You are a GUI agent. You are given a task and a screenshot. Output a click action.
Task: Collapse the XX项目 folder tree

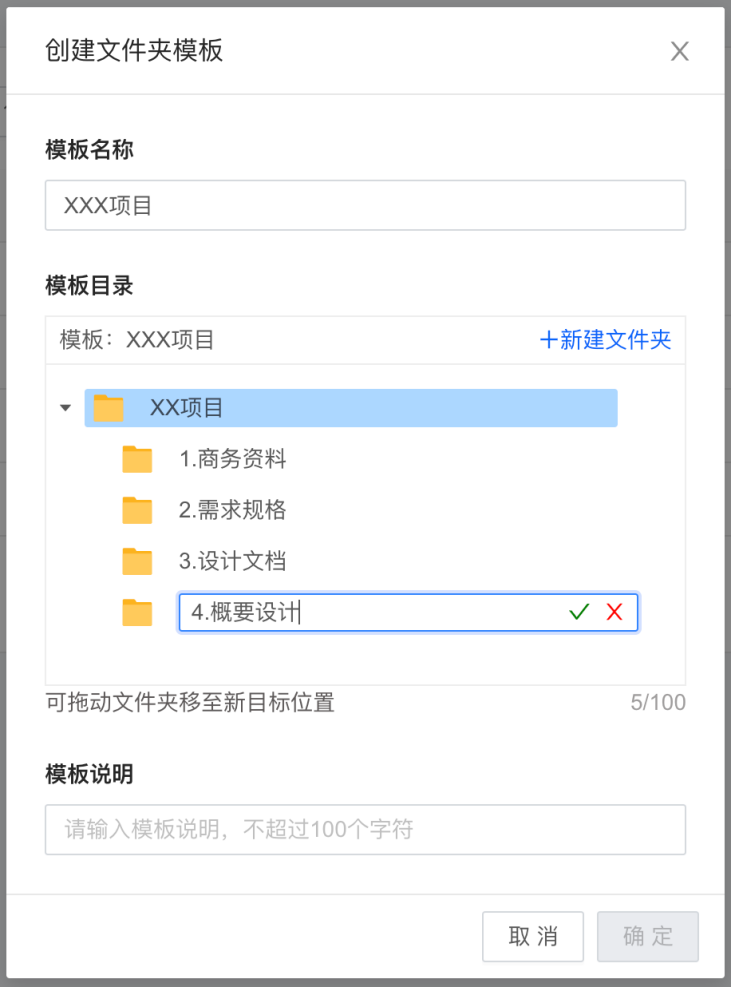65,408
